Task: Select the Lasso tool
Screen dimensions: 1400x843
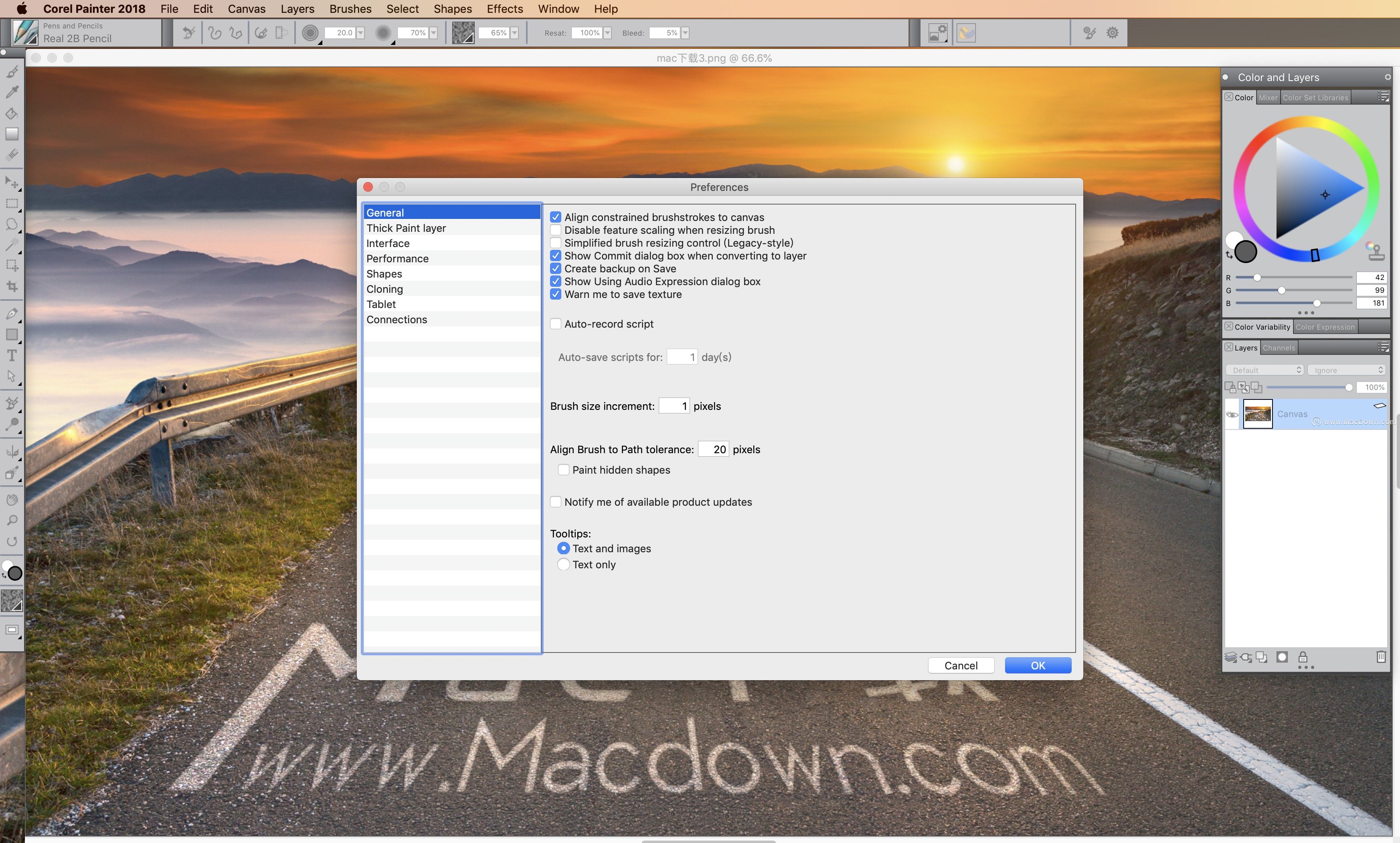Action: pos(12,224)
